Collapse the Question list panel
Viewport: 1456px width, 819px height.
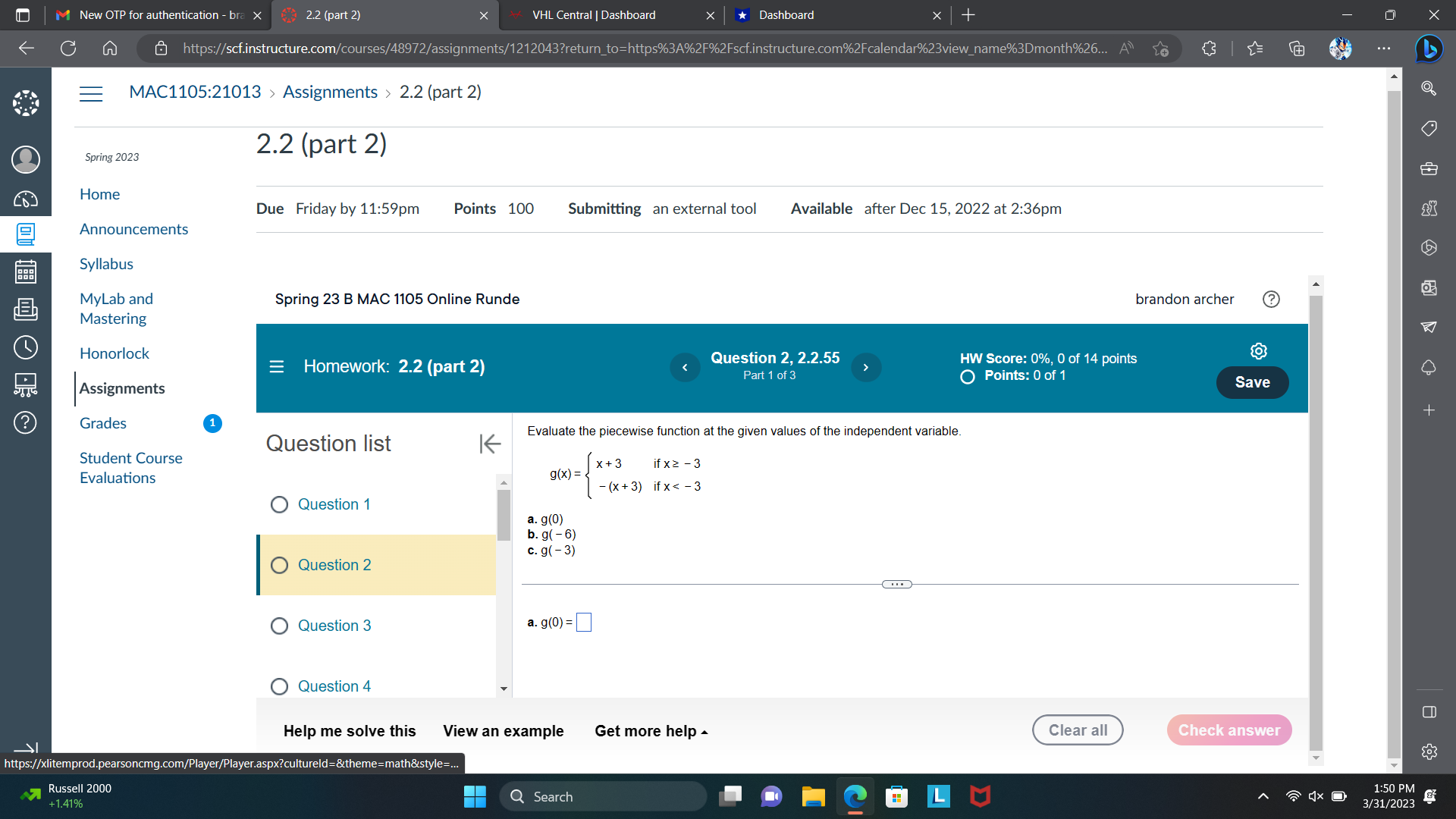click(490, 444)
